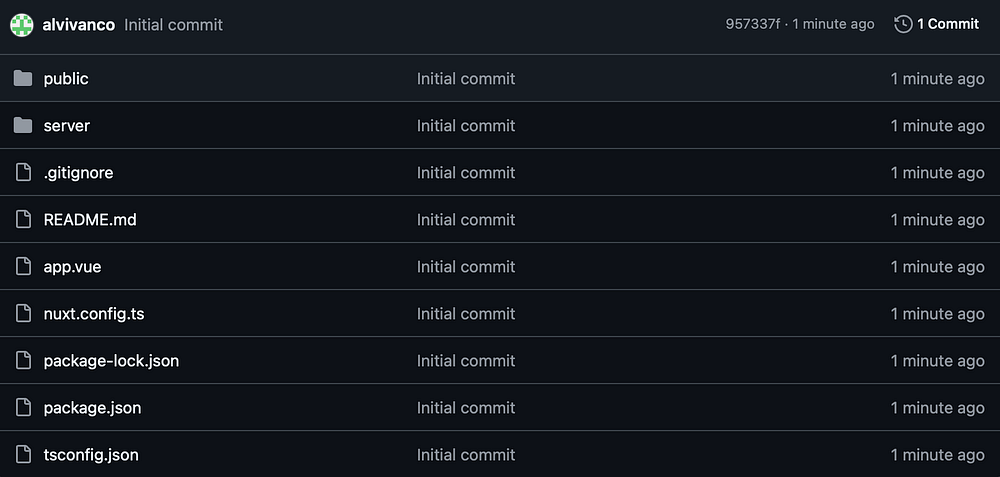Image resolution: width=1000 pixels, height=477 pixels.
Task: Open the public folder
Action: [x=66, y=78]
